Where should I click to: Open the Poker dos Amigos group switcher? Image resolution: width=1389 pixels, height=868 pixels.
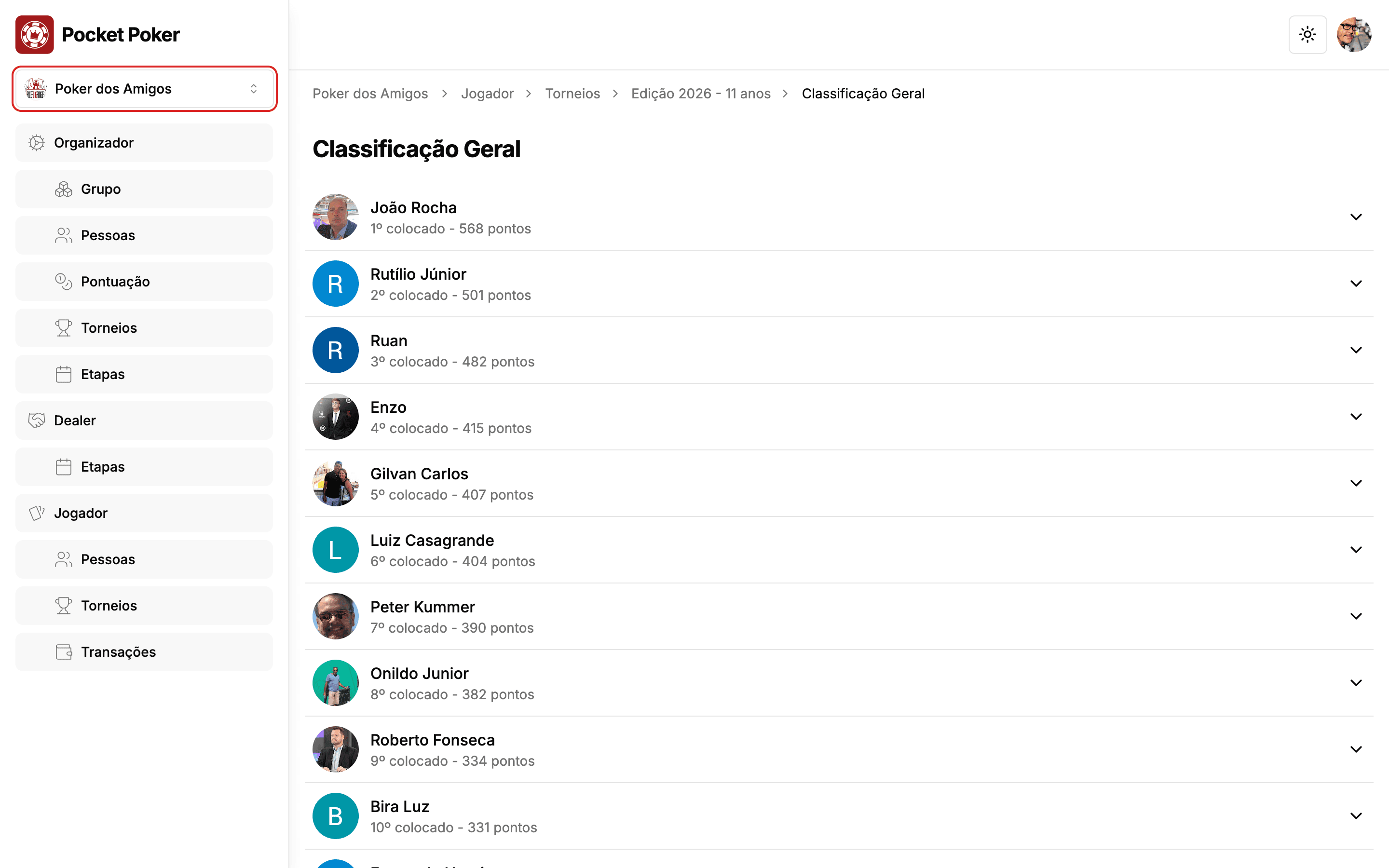[145, 89]
